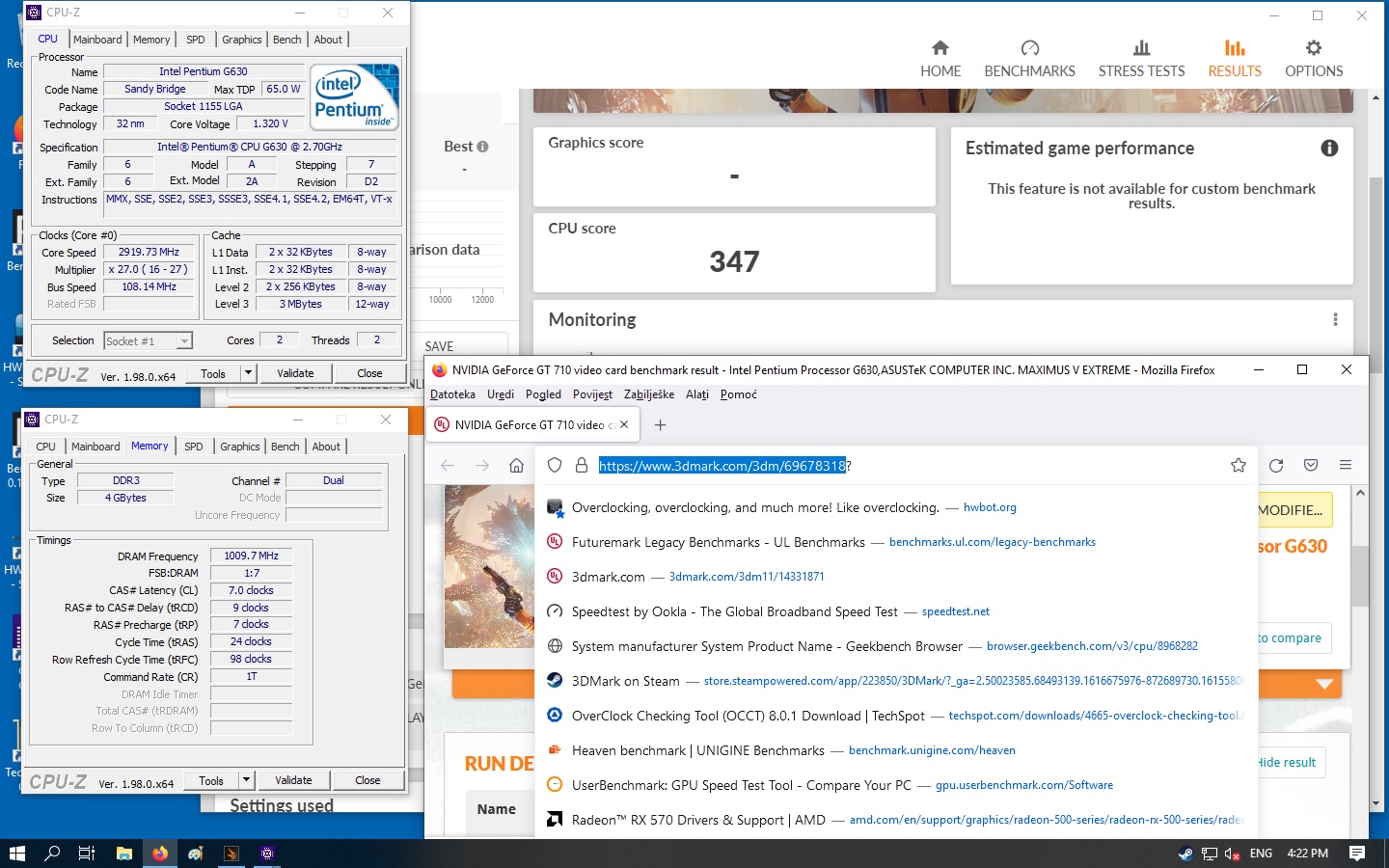Open 3DMark STRESS TESTS section

coord(1141,59)
